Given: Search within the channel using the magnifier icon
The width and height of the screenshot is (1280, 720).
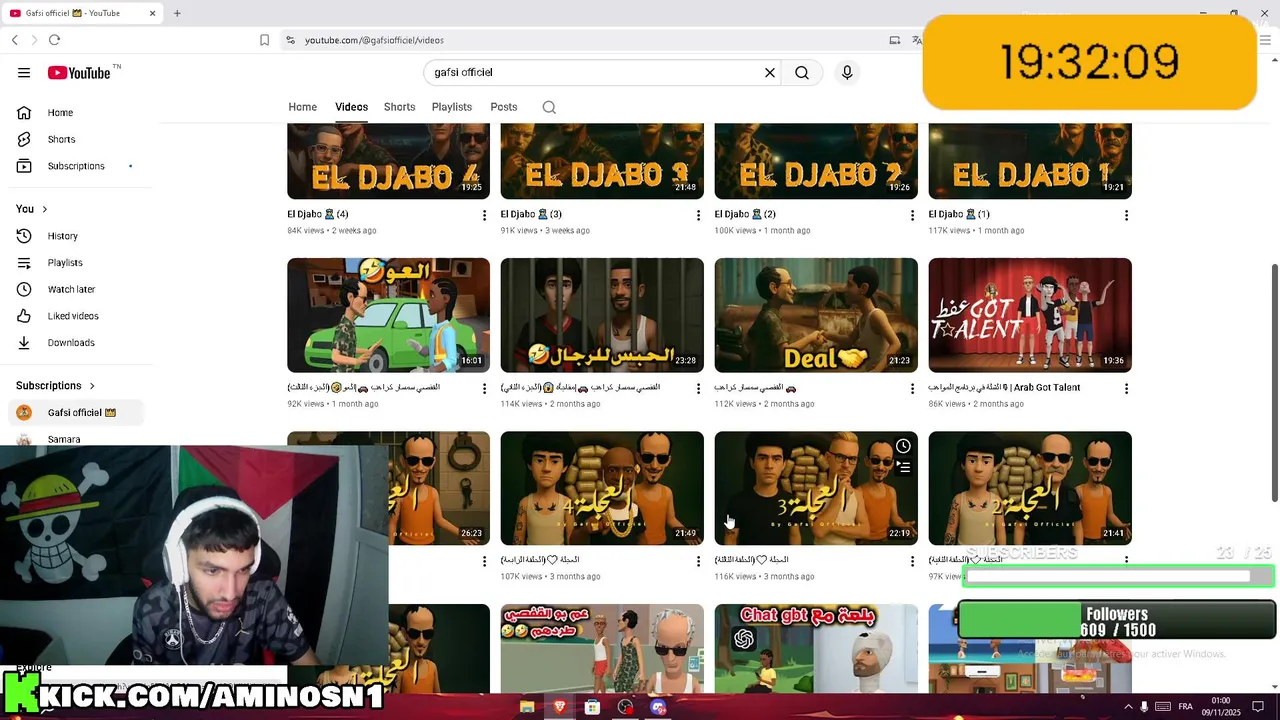Looking at the screenshot, I should (549, 107).
